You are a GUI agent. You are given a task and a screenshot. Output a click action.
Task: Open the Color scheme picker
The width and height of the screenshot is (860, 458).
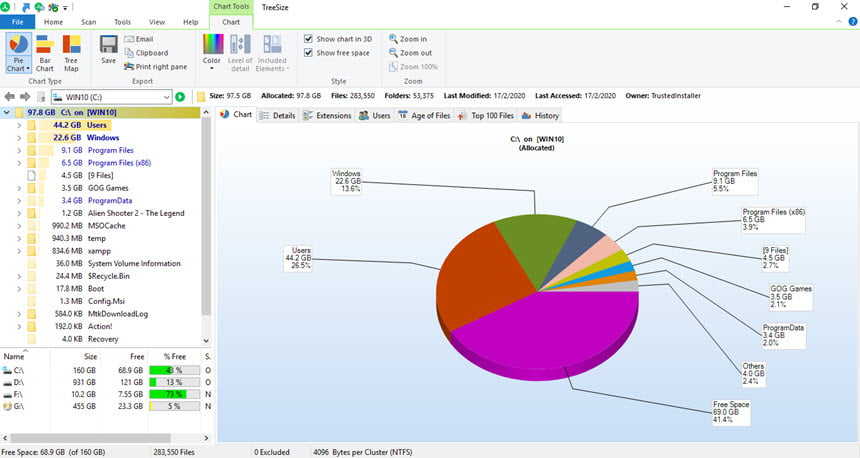pyautogui.click(x=212, y=52)
